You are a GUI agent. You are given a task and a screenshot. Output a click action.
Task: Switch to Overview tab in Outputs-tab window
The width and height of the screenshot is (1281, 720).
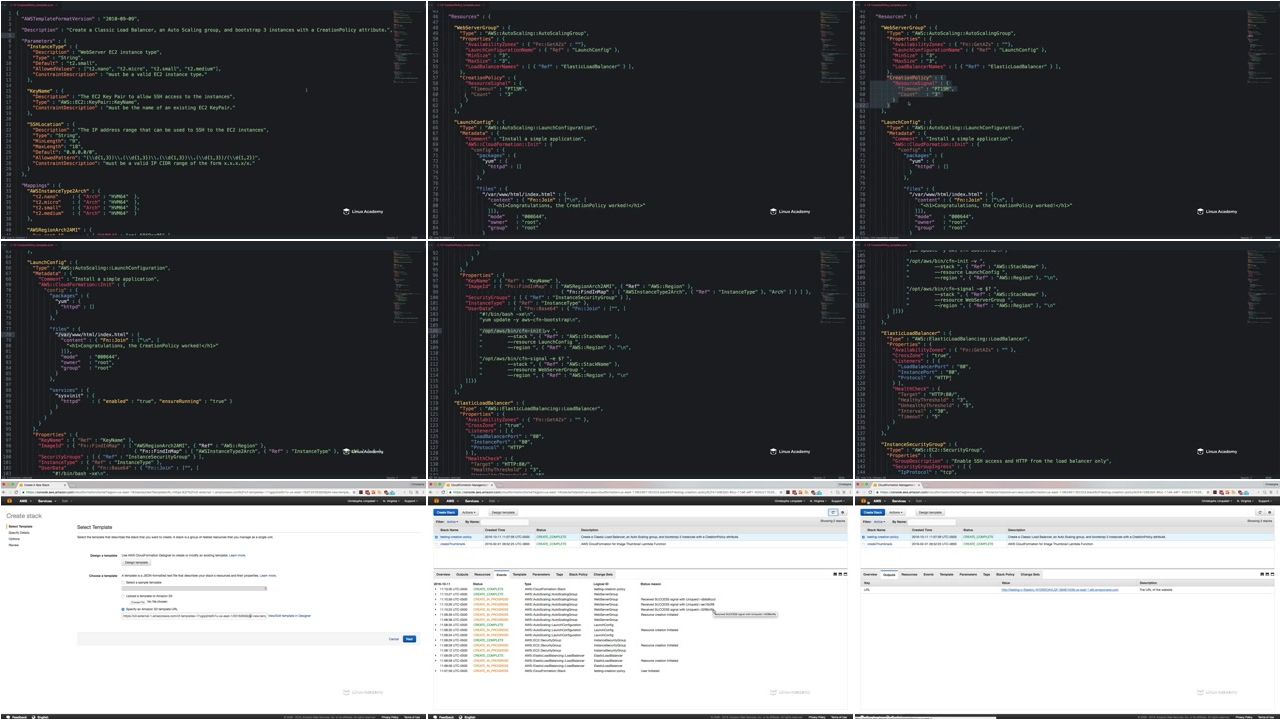click(x=870, y=574)
